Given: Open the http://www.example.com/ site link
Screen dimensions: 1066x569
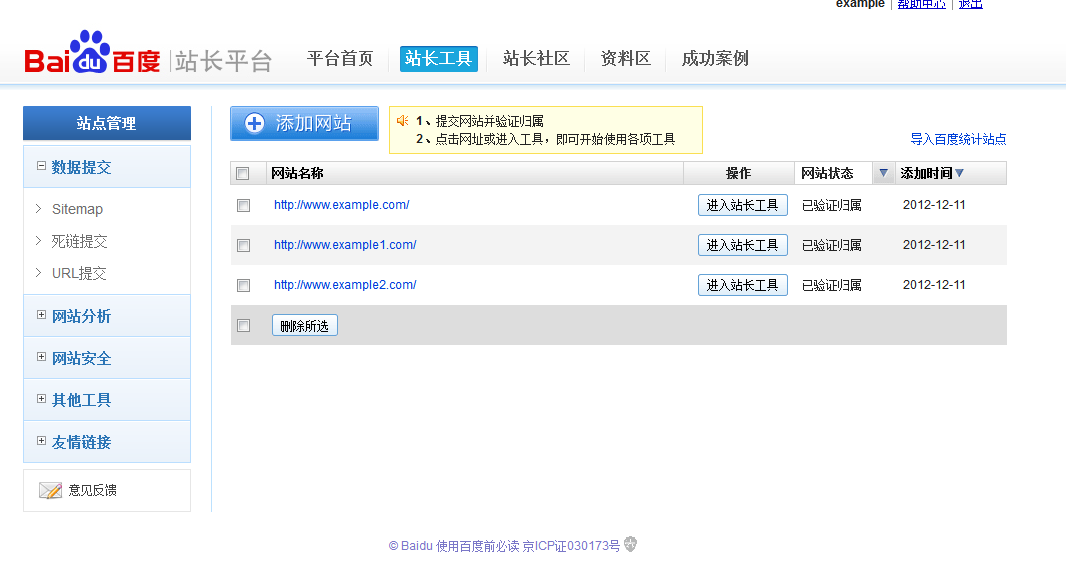Looking at the screenshot, I should coord(341,205).
